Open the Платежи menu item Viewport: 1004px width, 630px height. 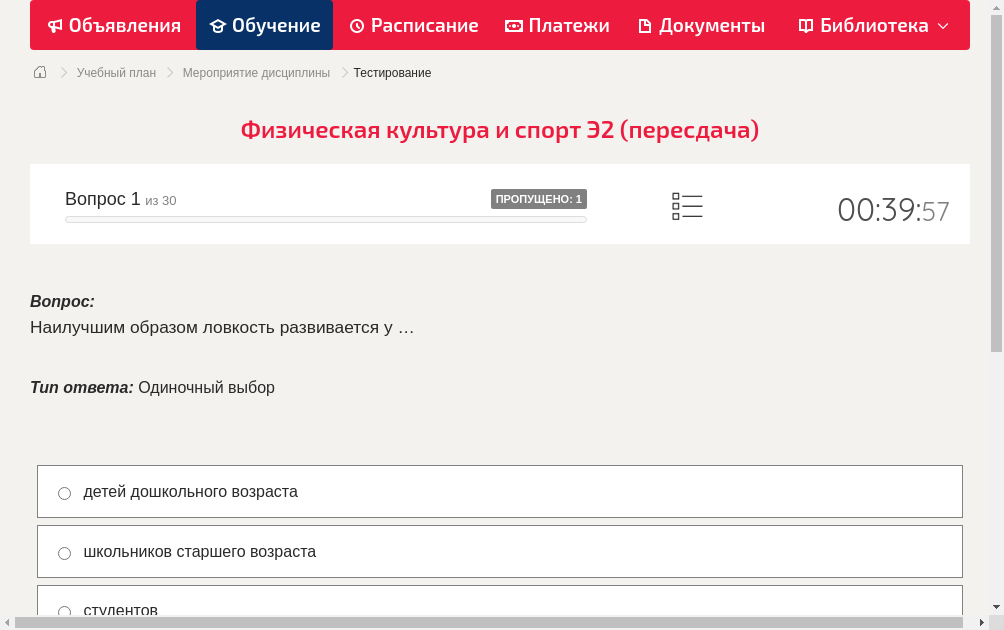(x=557, y=25)
